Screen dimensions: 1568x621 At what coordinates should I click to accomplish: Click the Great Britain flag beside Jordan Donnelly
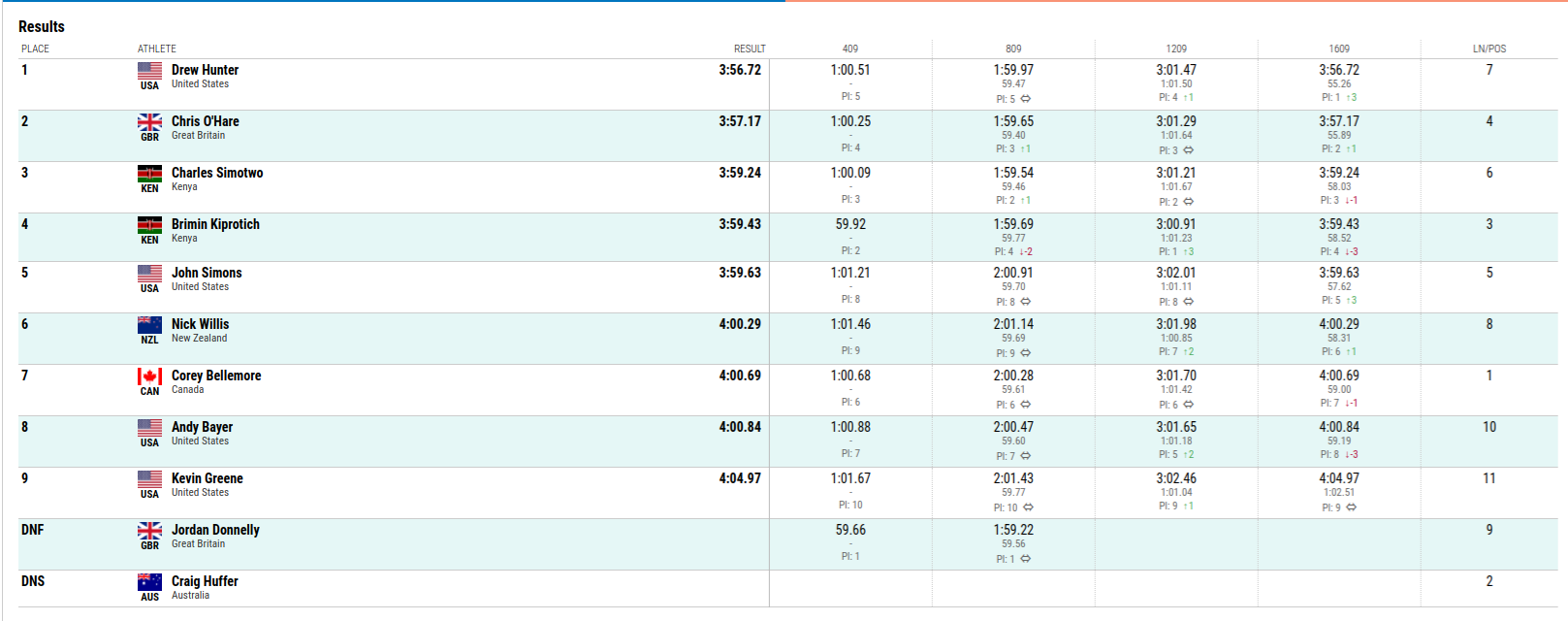coord(149,530)
